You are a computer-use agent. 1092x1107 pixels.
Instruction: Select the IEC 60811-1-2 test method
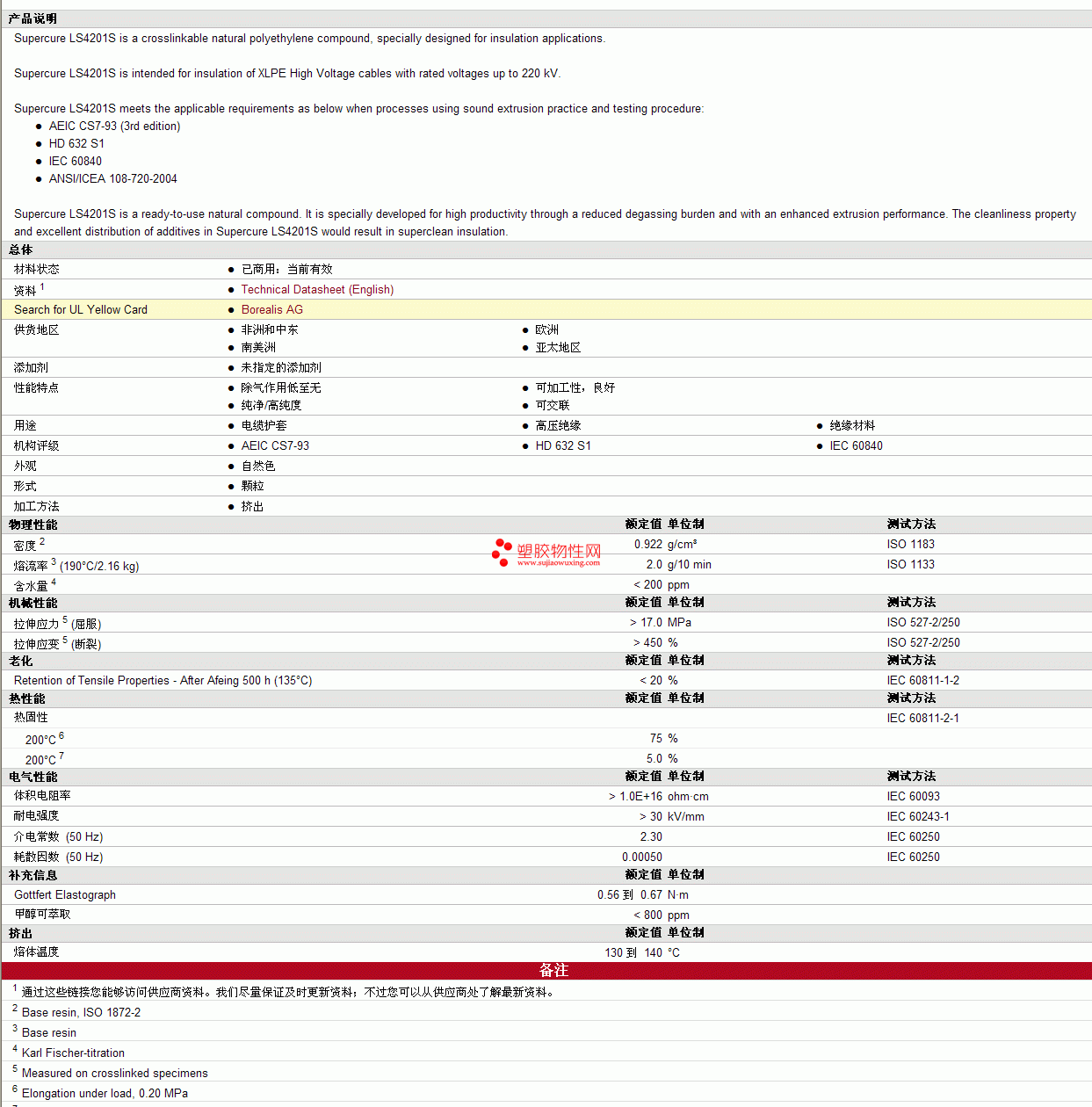pos(923,680)
